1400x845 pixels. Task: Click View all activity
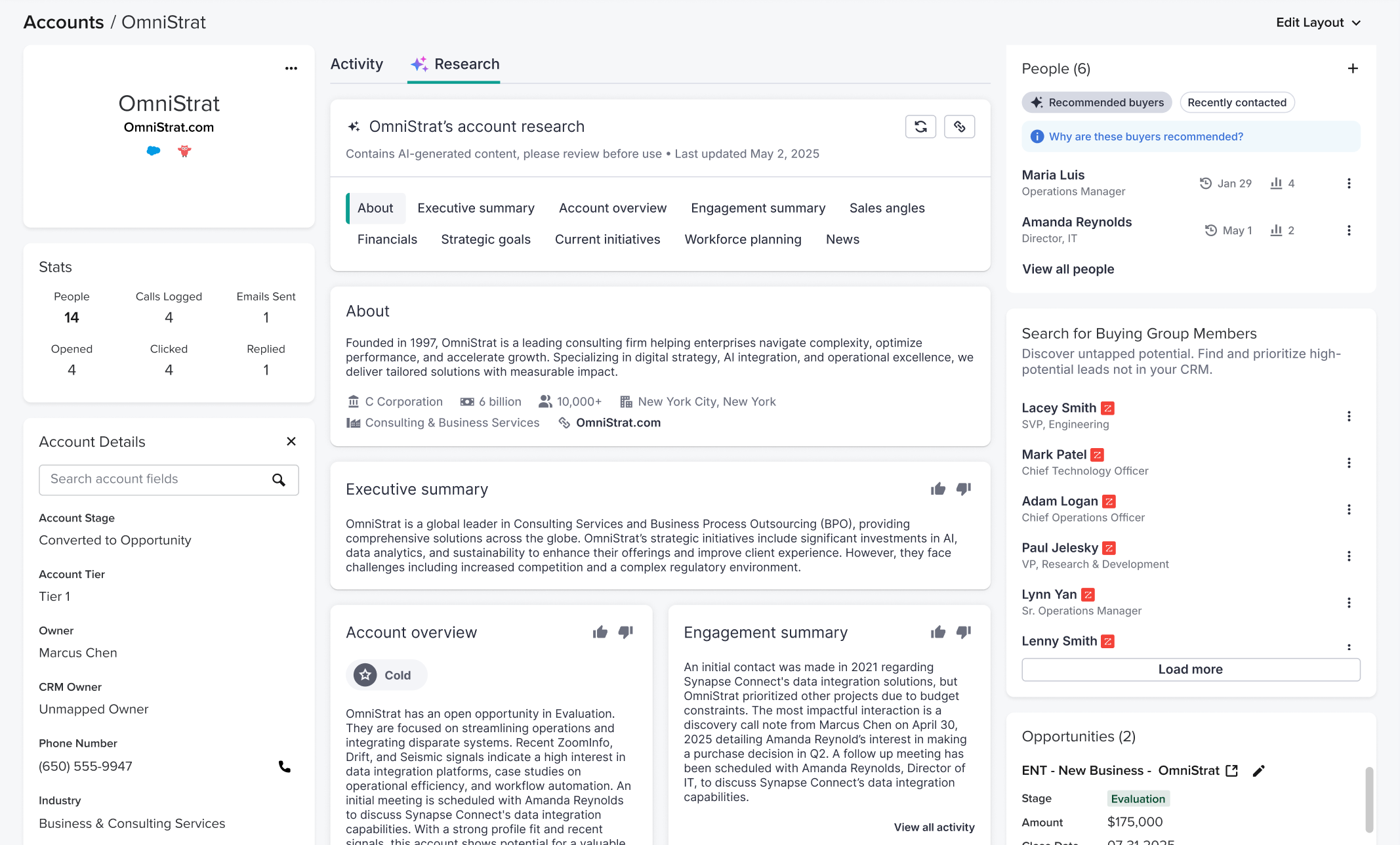[934, 827]
